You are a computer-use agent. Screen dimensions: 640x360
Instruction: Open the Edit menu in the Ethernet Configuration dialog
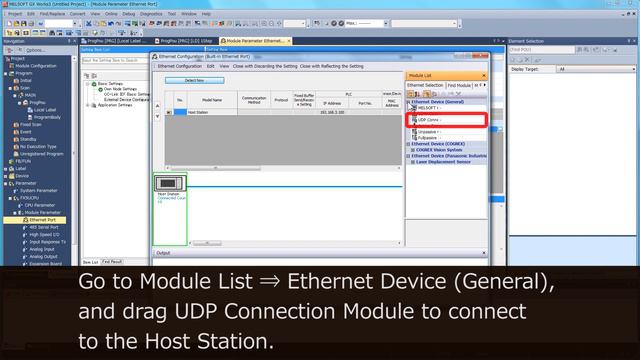point(210,66)
